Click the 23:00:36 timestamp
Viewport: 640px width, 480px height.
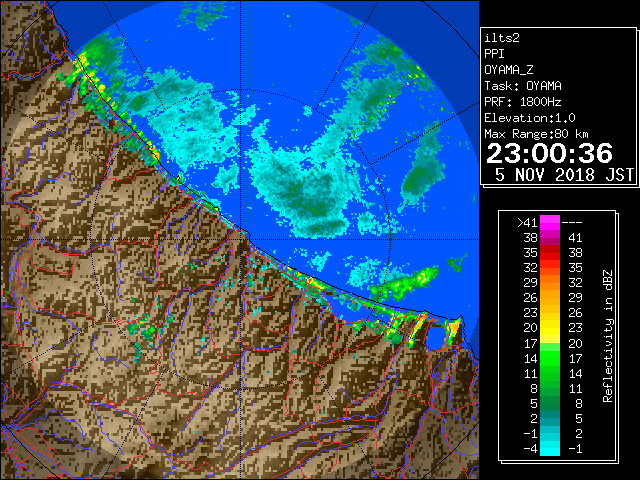point(549,153)
